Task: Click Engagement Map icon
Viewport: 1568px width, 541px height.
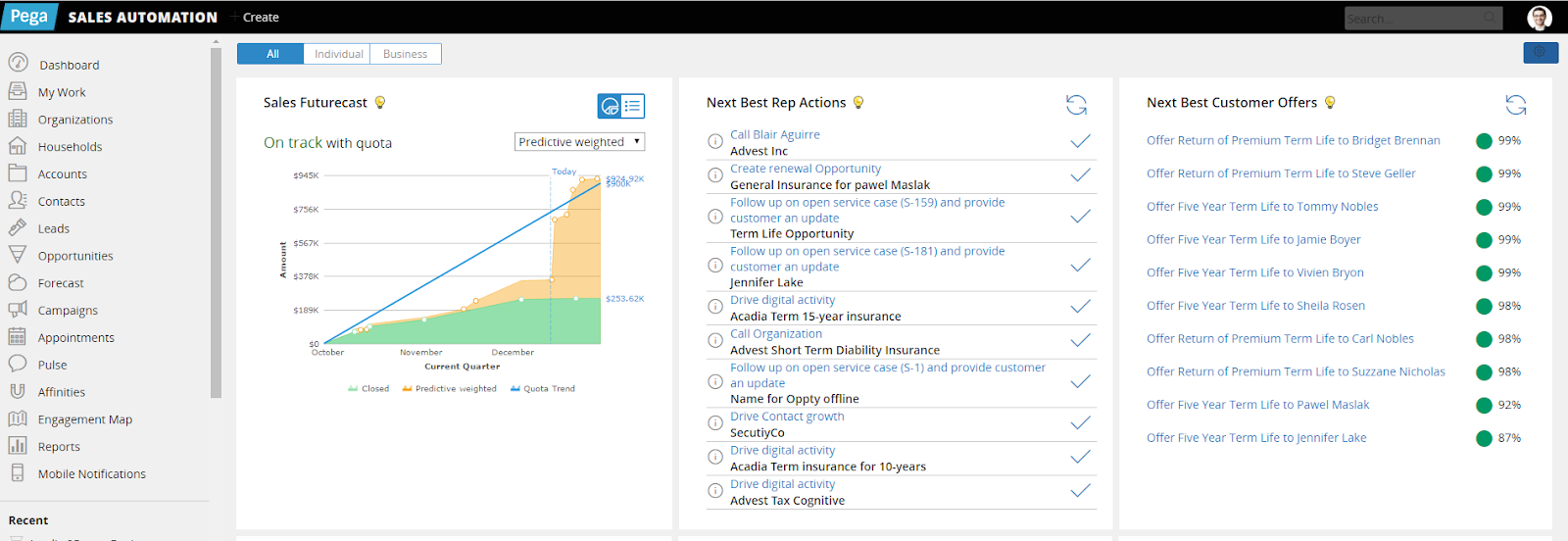Action: point(18,418)
